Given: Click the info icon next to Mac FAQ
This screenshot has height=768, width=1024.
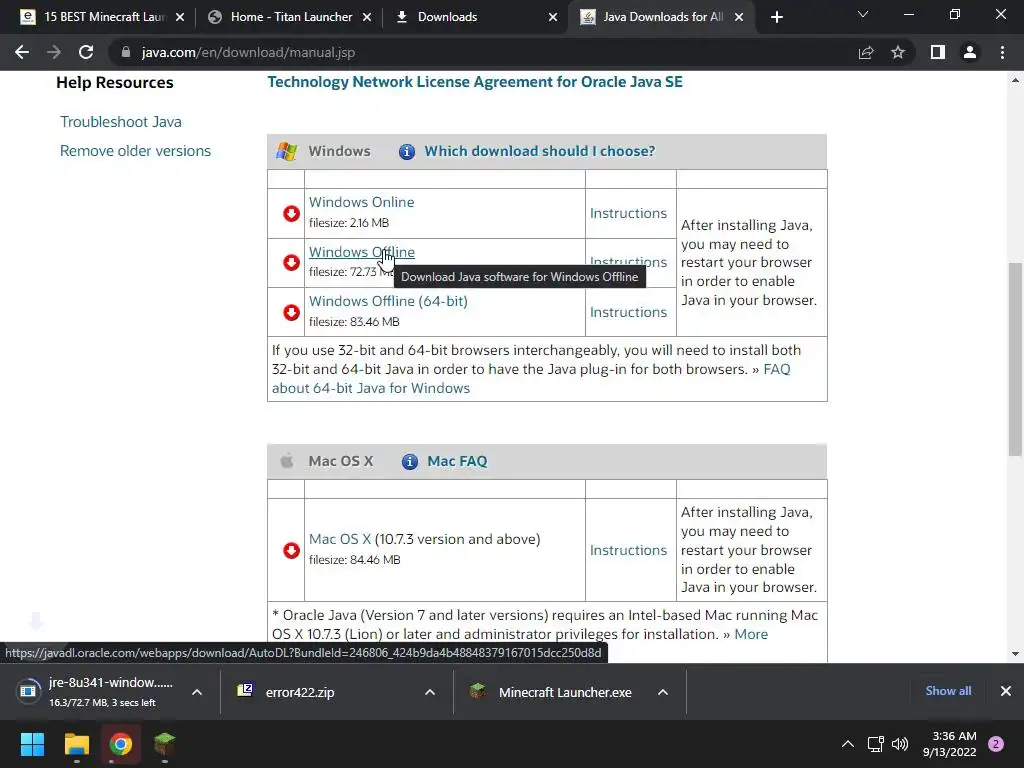Looking at the screenshot, I should click(409, 462).
